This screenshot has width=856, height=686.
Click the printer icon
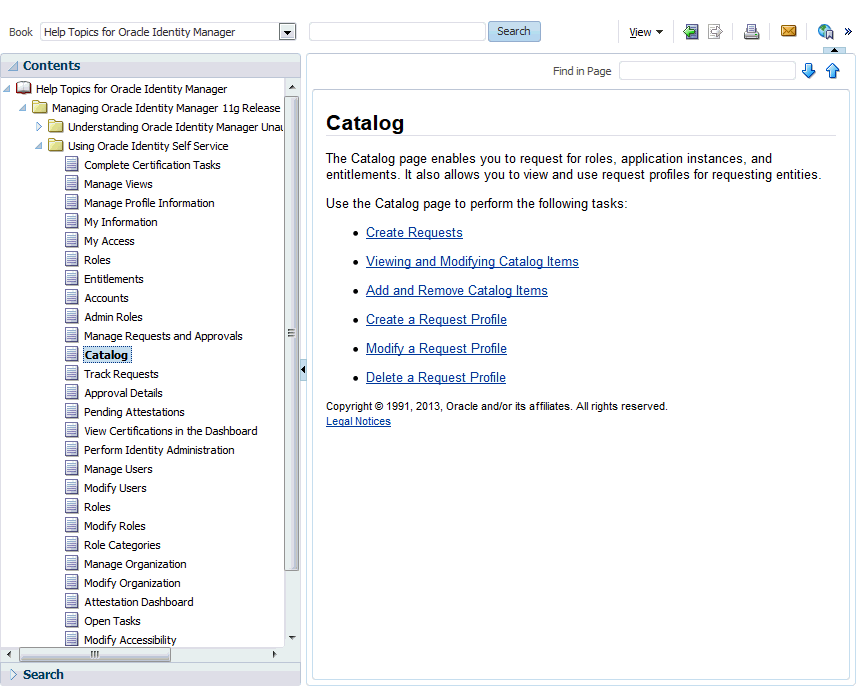pyautogui.click(x=751, y=32)
